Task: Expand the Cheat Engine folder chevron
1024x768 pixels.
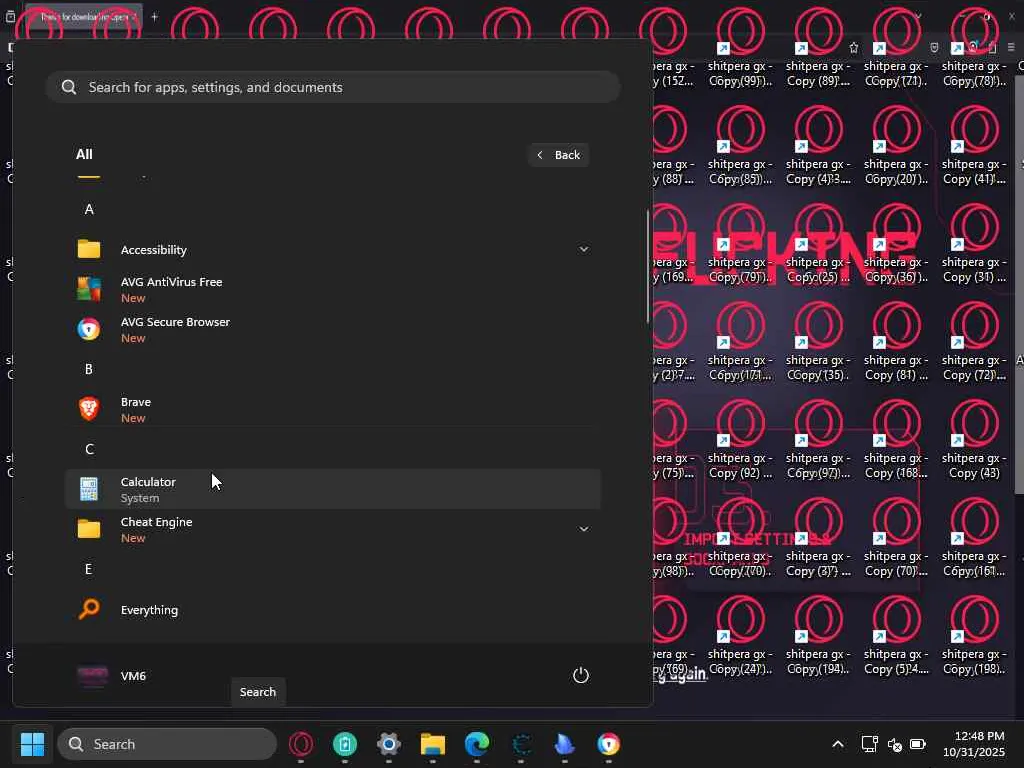Action: click(584, 529)
